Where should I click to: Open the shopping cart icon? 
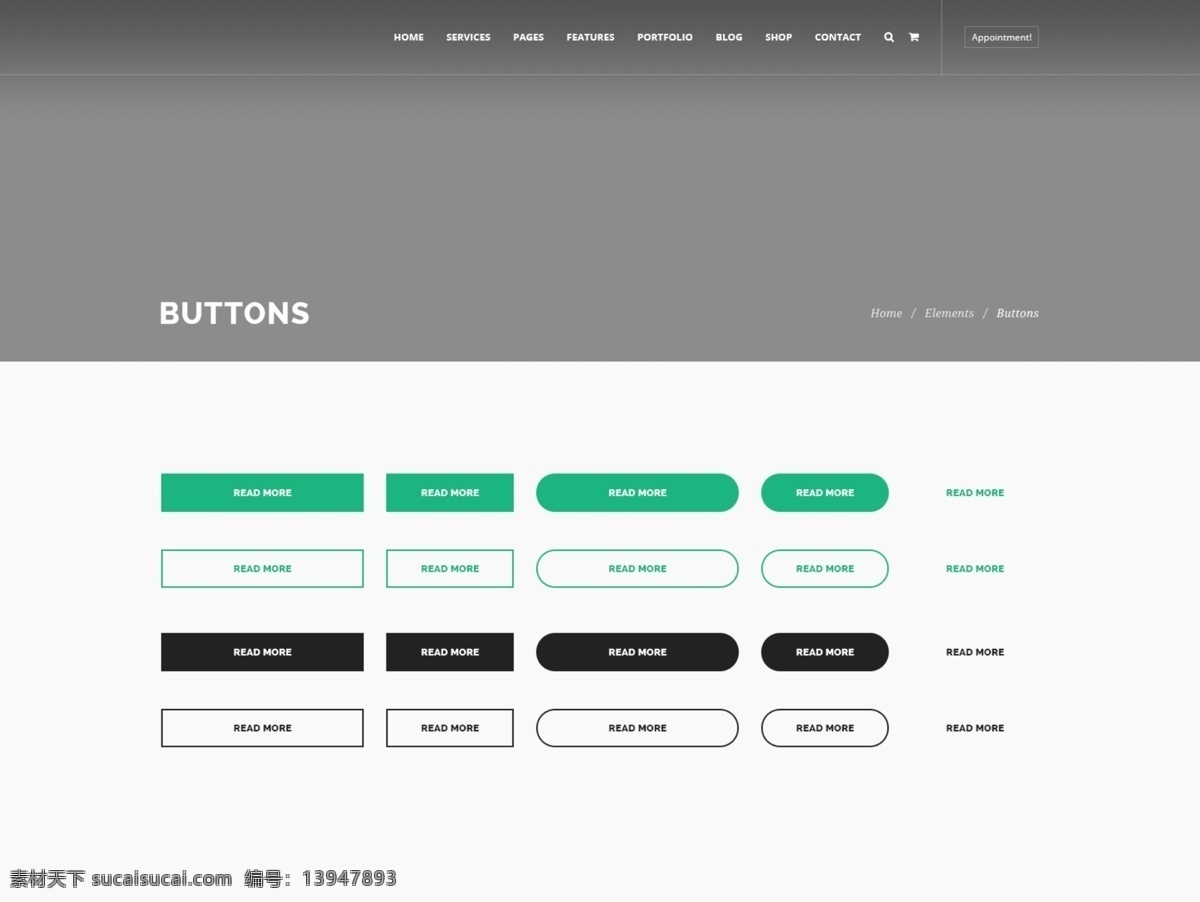[913, 37]
